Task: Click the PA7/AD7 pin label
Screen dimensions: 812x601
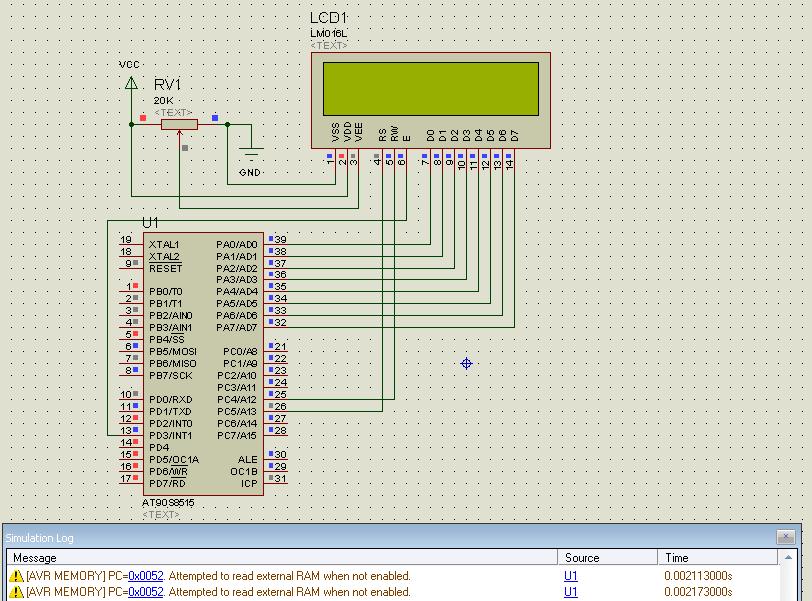Action: (237, 327)
